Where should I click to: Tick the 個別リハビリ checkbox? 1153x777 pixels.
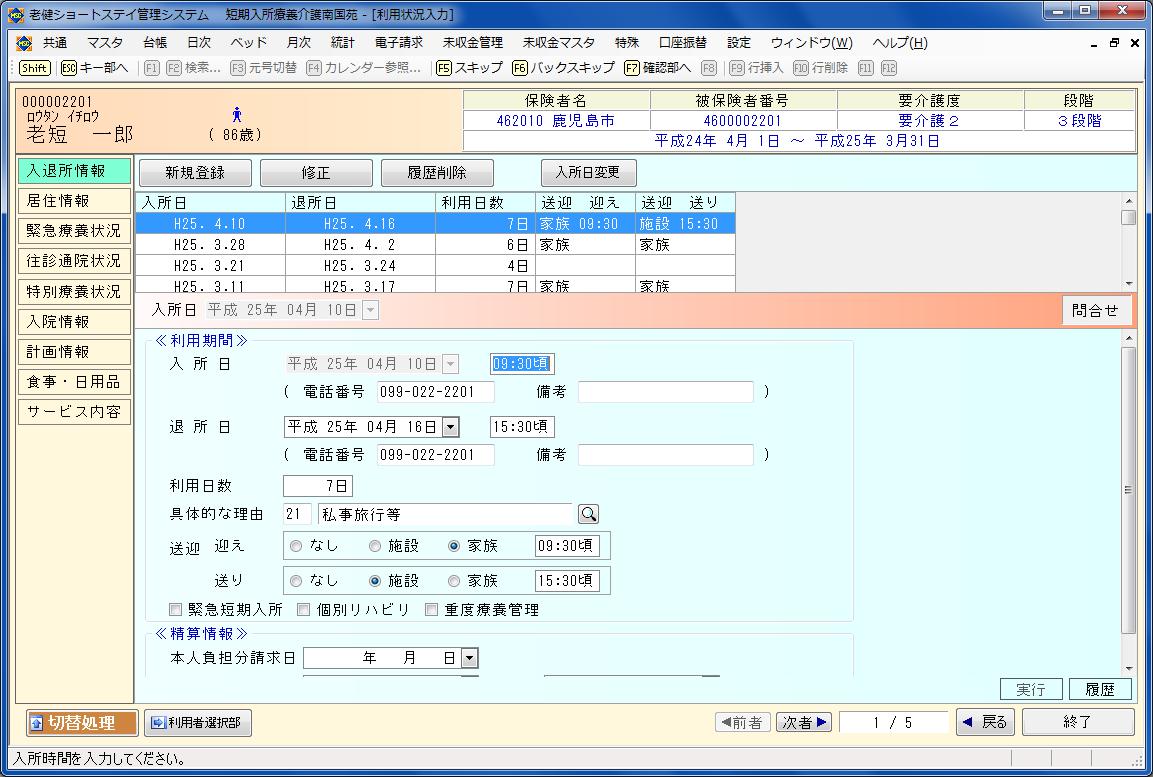[303, 609]
